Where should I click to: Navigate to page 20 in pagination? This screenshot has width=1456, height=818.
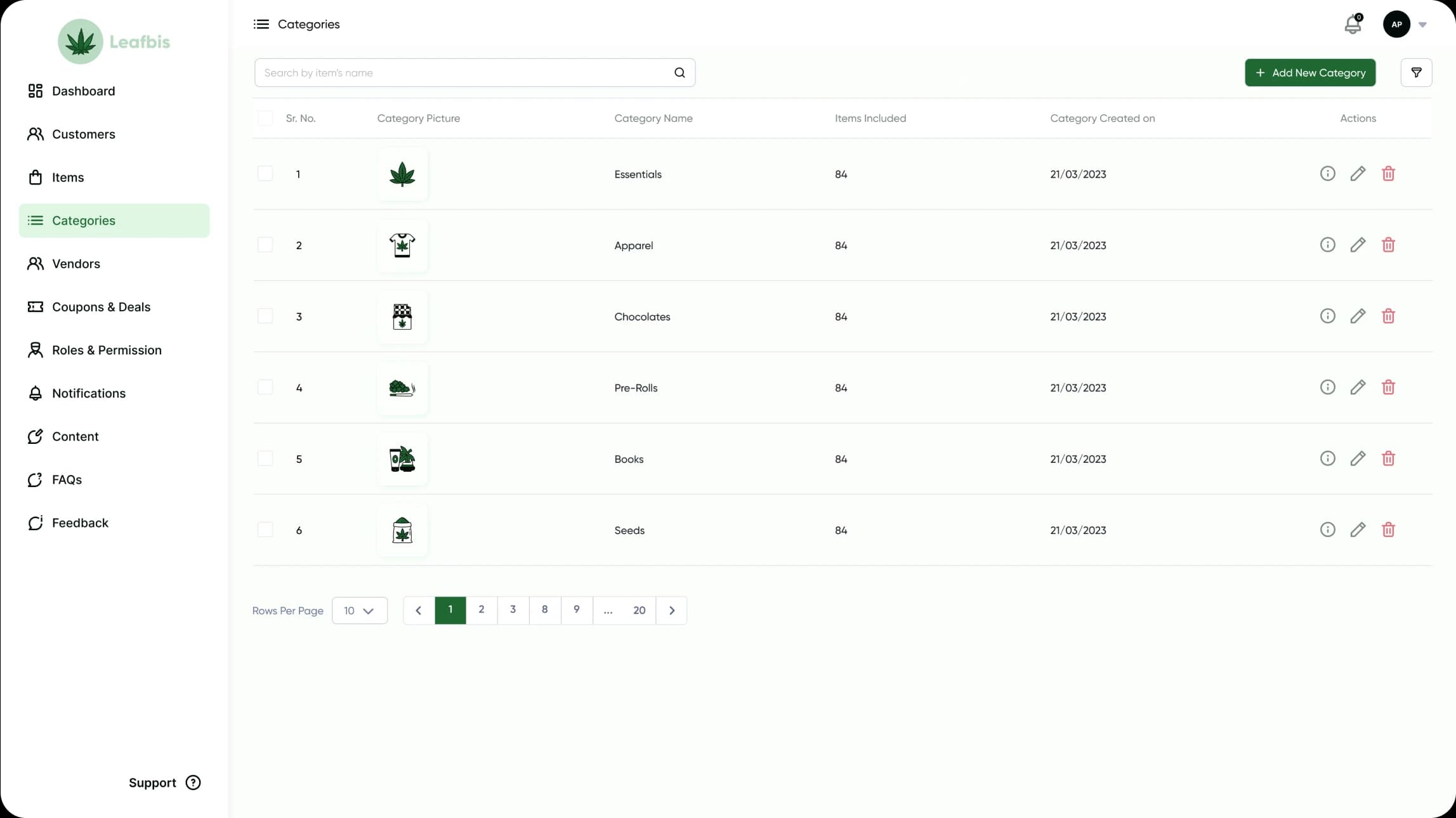[639, 609]
